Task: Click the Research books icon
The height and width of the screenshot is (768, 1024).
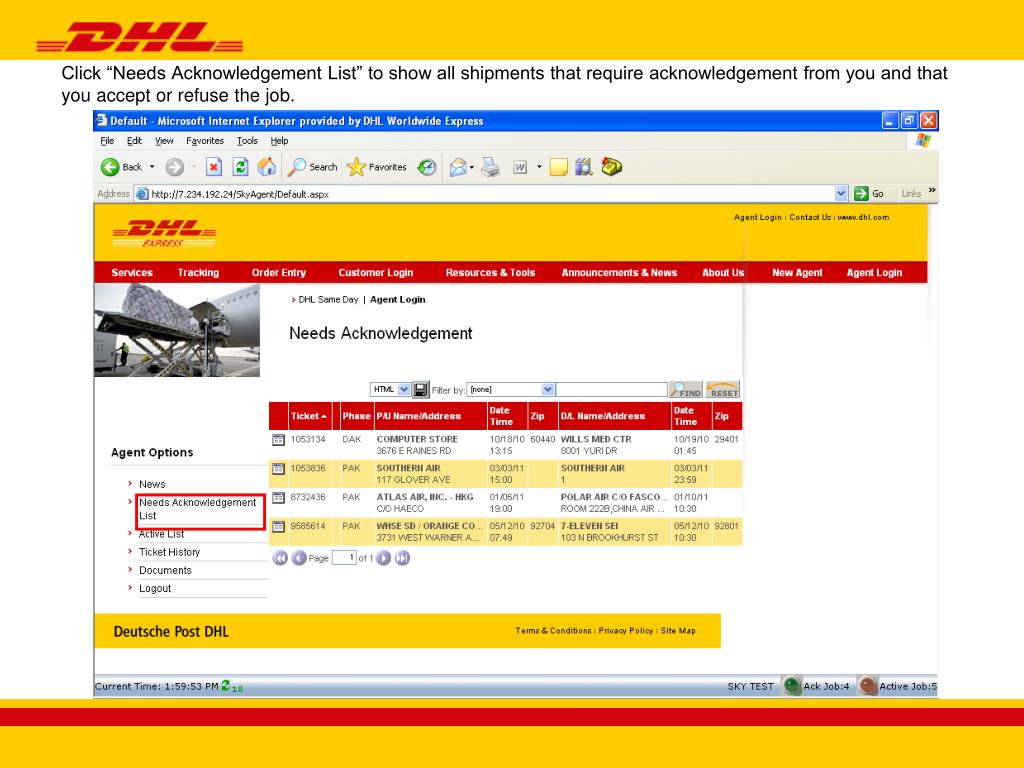Action: click(584, 167)
